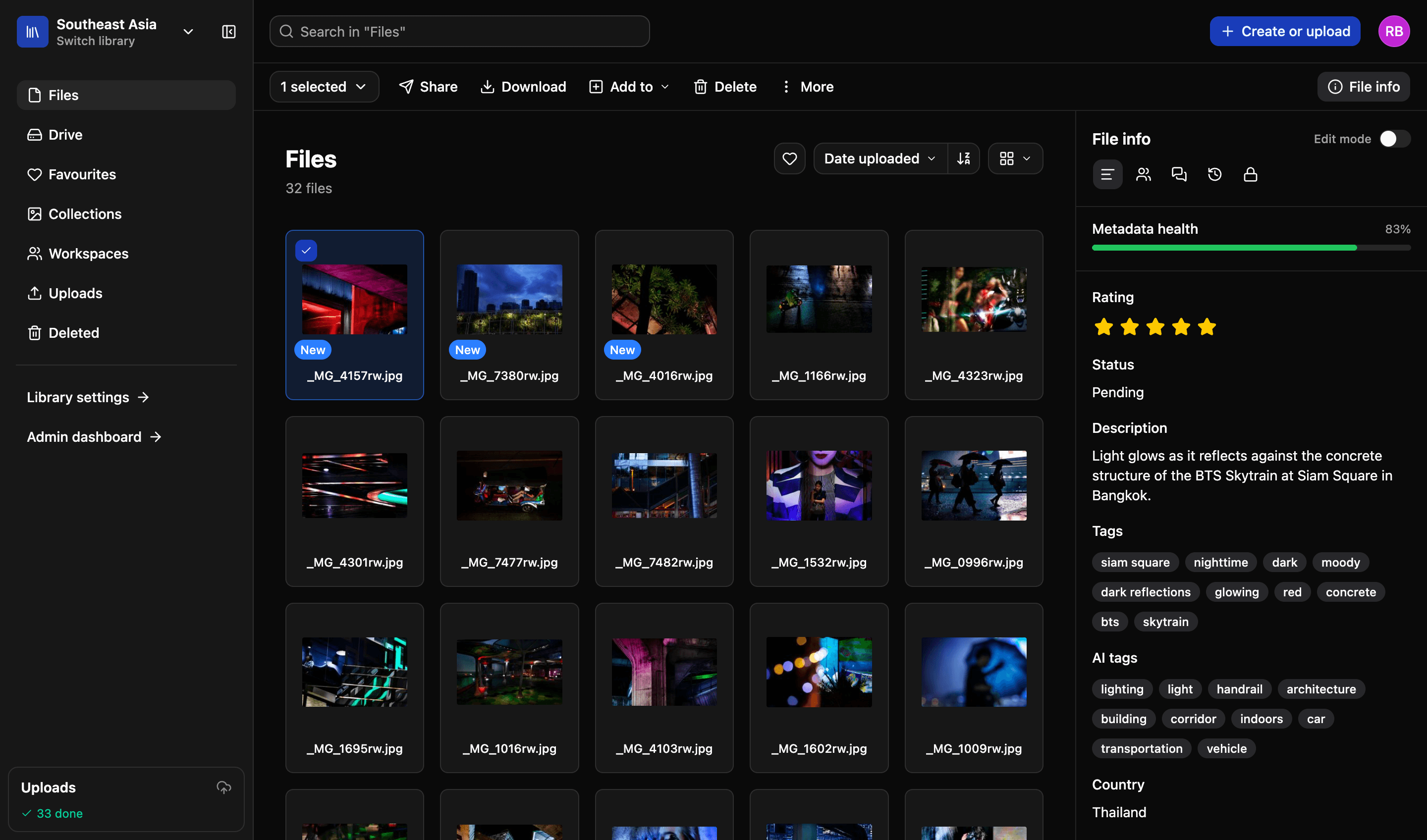1427x840 pixels.
Task: Click the nighttime tag
Action: click(x=1220, y=562)
